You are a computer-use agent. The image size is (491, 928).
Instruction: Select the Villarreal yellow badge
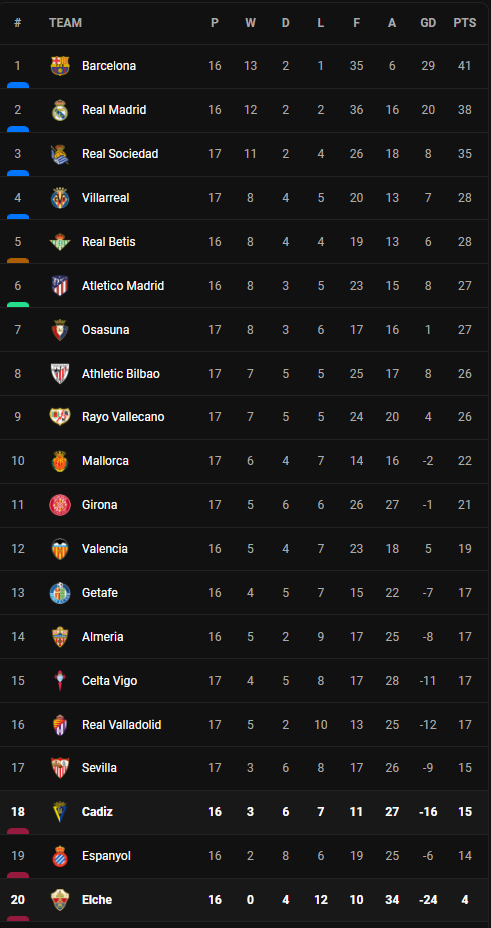(60, 198)
